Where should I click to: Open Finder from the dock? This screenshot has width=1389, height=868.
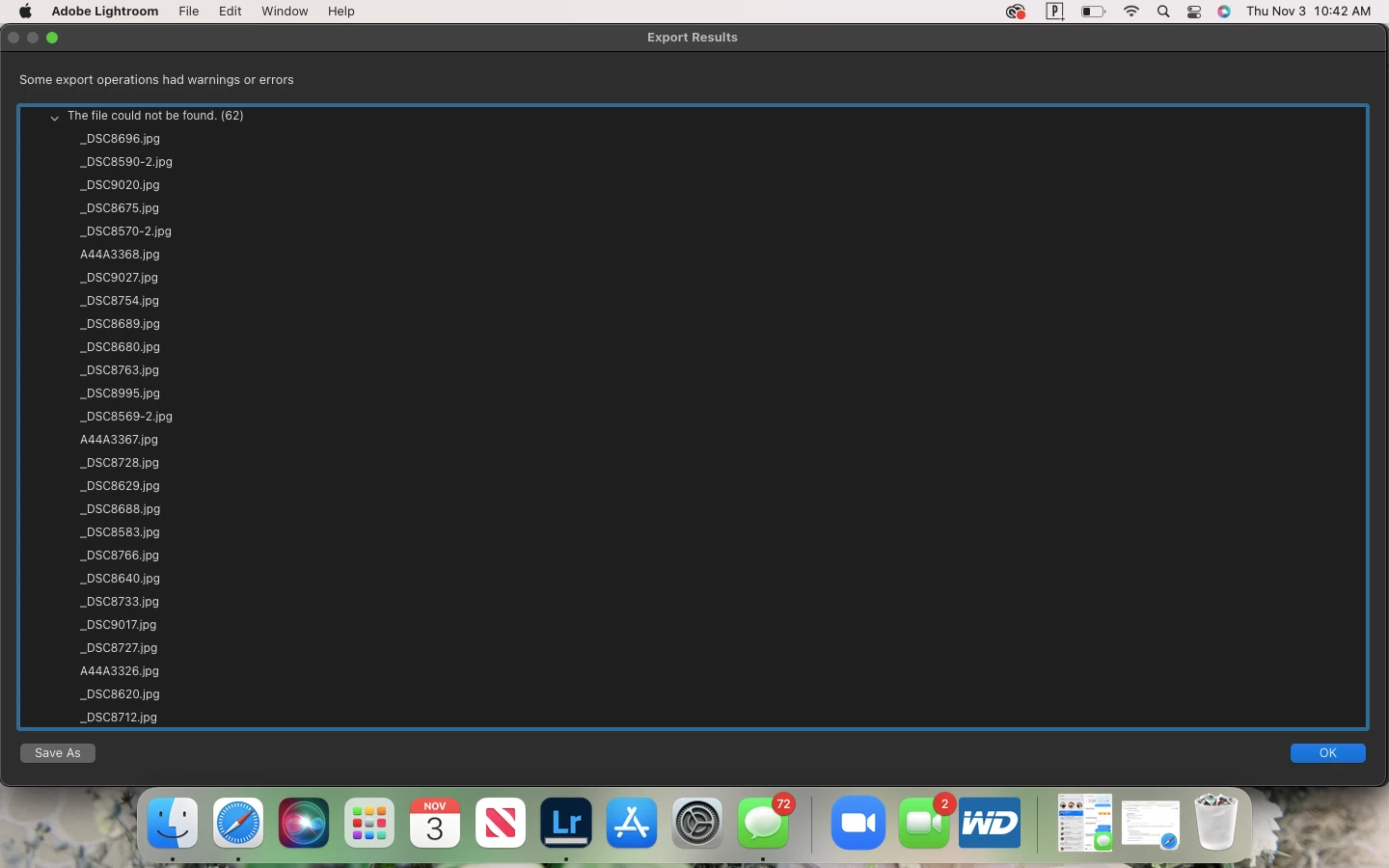pyautogui.click(x=173, y=824)
